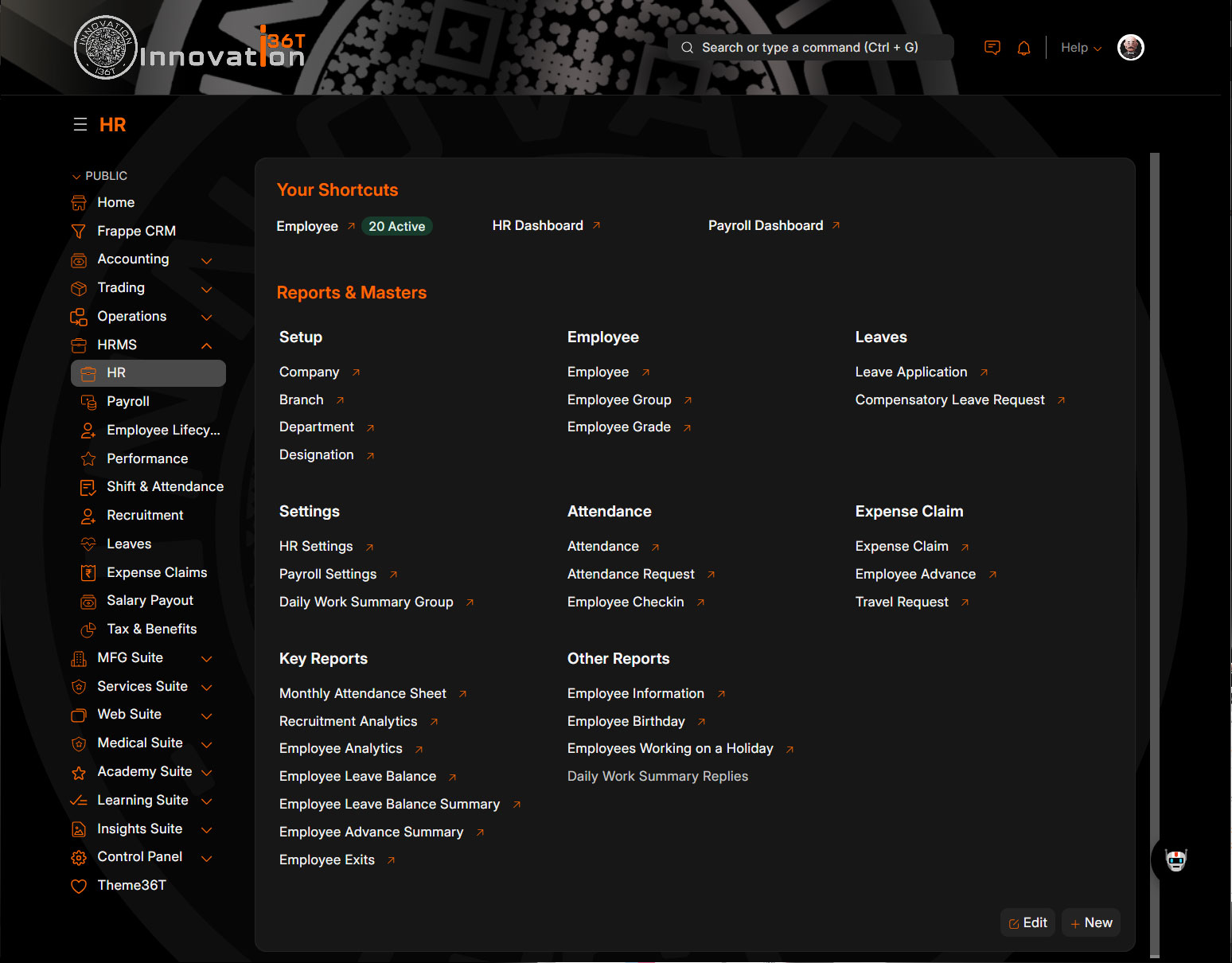Open the Help dropdown menu
This screenshot has width=1232, height=963.
pyautogui.click(x=1080, y=48)
